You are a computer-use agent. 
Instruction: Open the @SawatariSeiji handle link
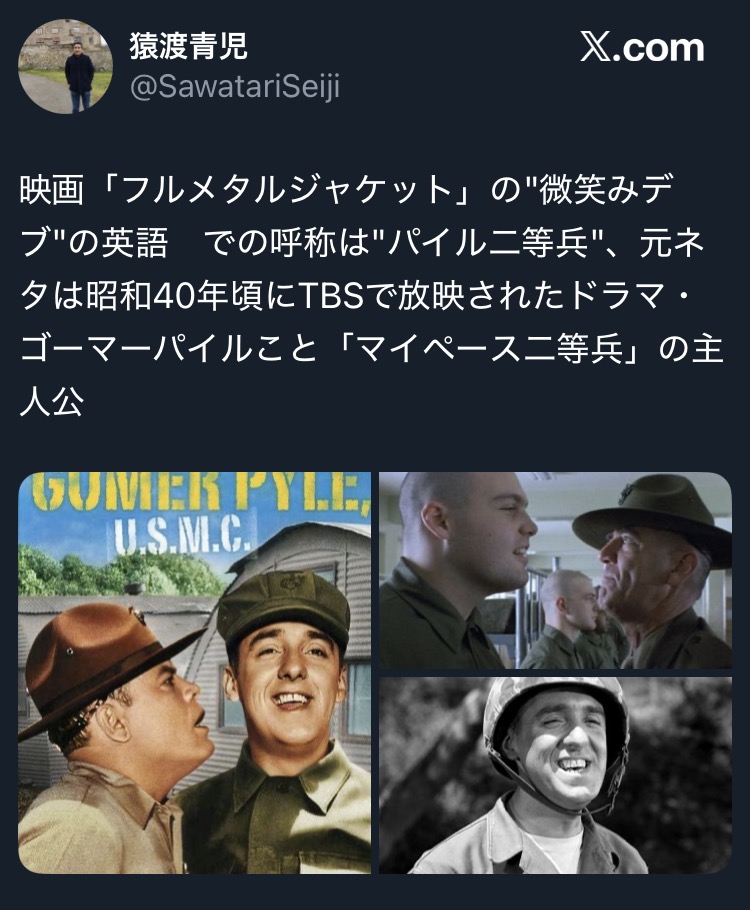[x=235, y=88]
